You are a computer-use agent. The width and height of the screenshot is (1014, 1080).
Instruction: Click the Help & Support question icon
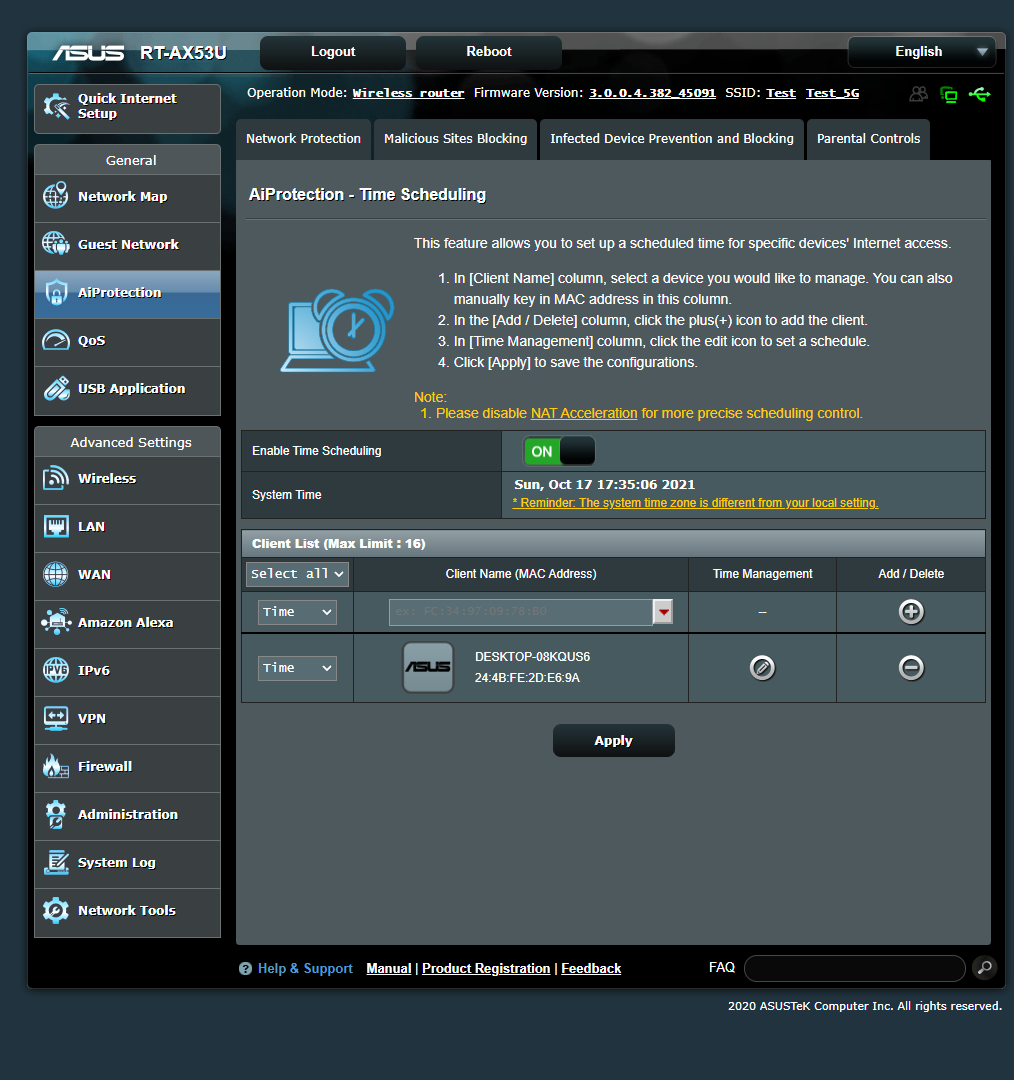click(x=245, y=968)
